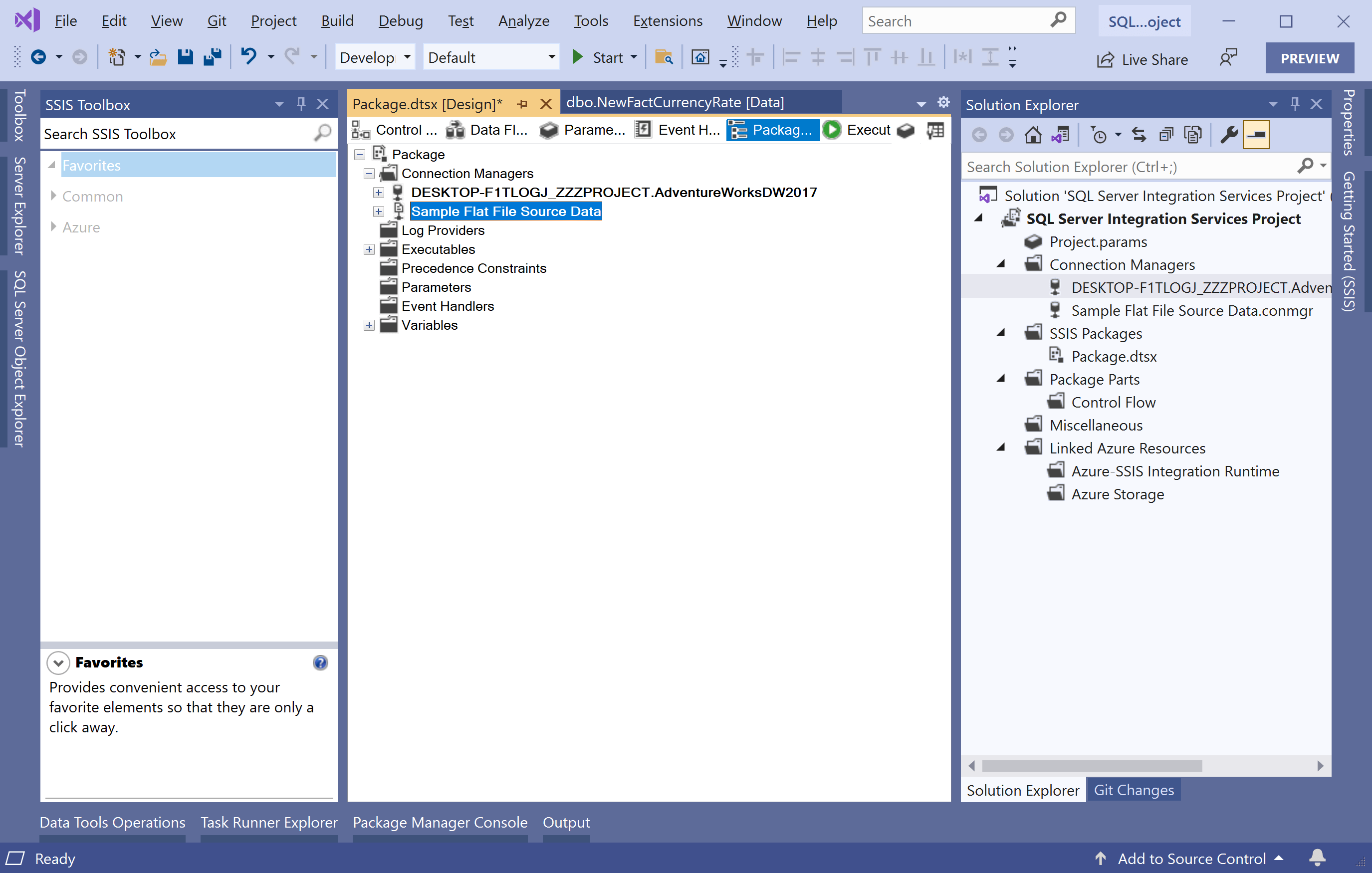Start debugging with the green Start arrow

pos(578,57)
